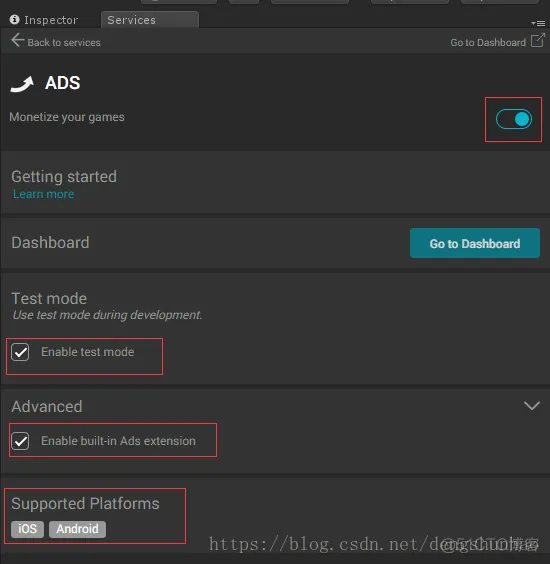This screenshot has height=564, width=550.
Task: Toggle the ADS service switch off
Action: (514, 119)
